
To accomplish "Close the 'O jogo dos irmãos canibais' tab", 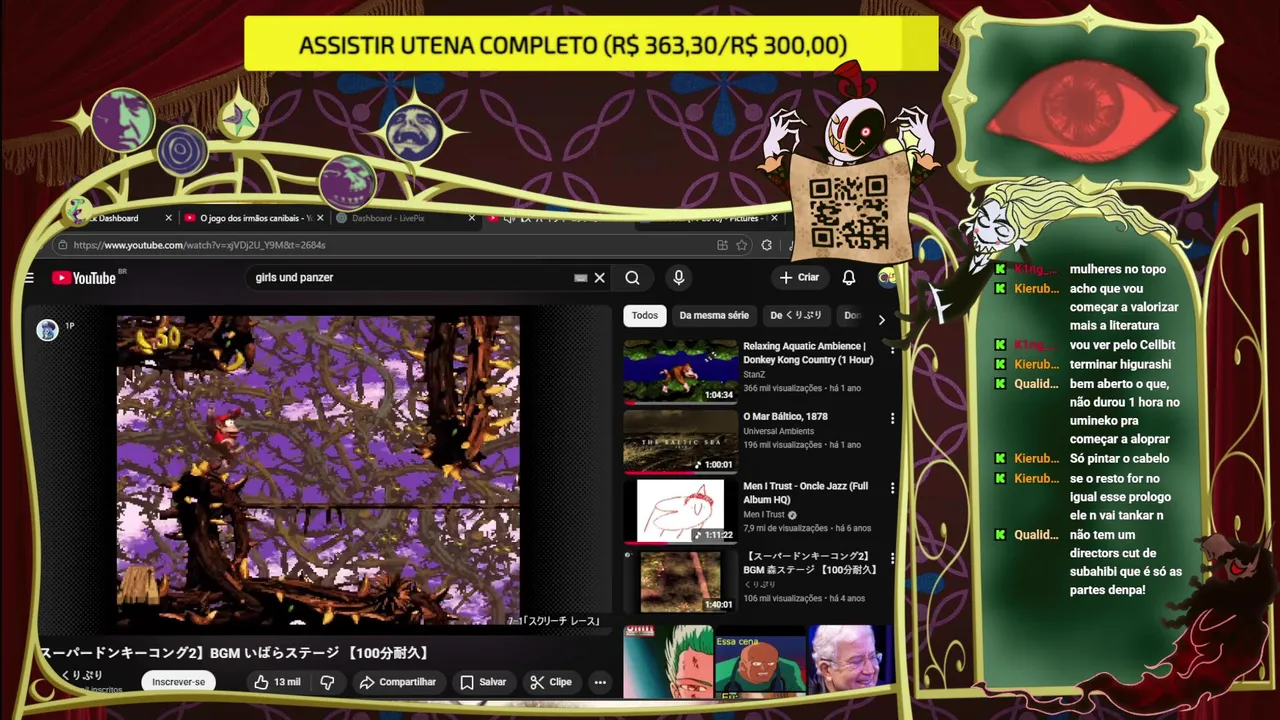I will [x=321, y=218].
